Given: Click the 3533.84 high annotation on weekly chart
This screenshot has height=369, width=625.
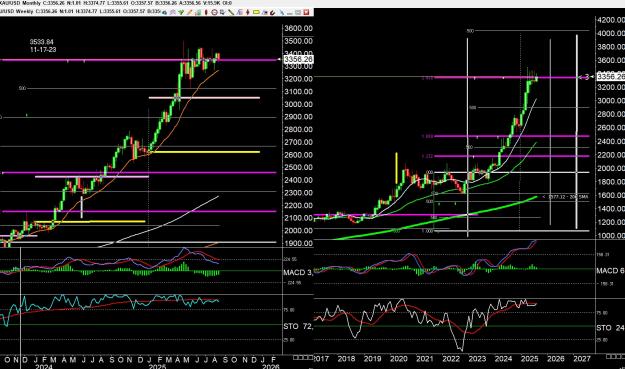Looking at the screenshot, I should pyautogui.click(x=41, y=42).
